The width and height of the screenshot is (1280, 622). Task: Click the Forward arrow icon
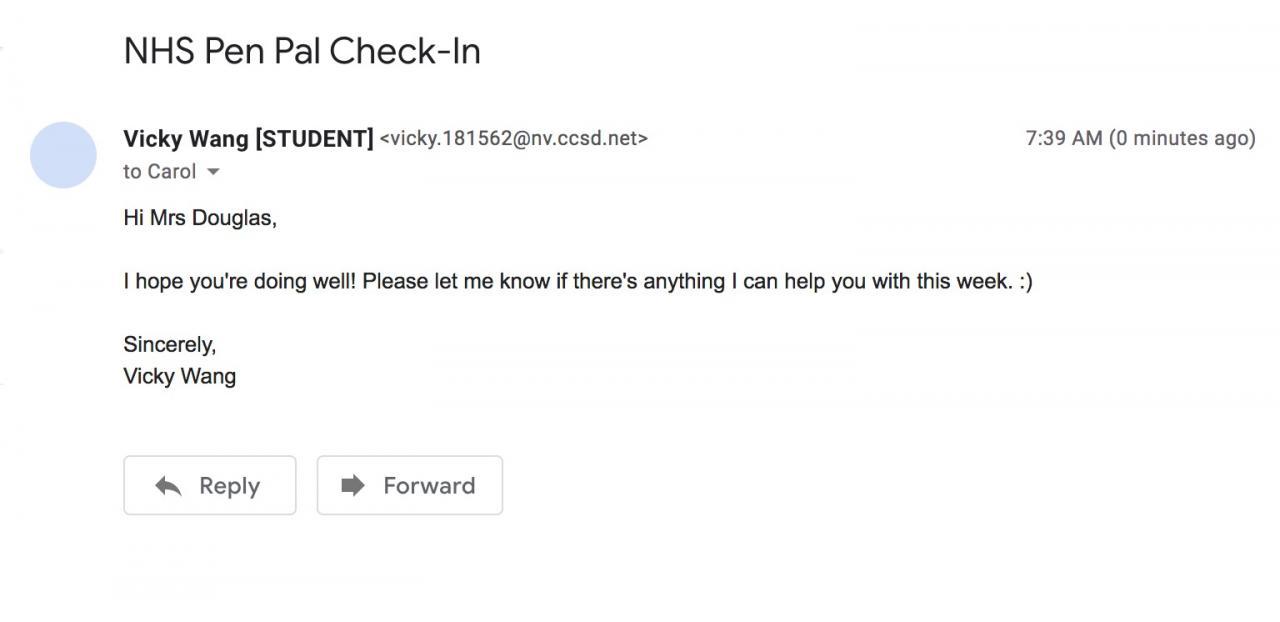(x=353, y=486)
